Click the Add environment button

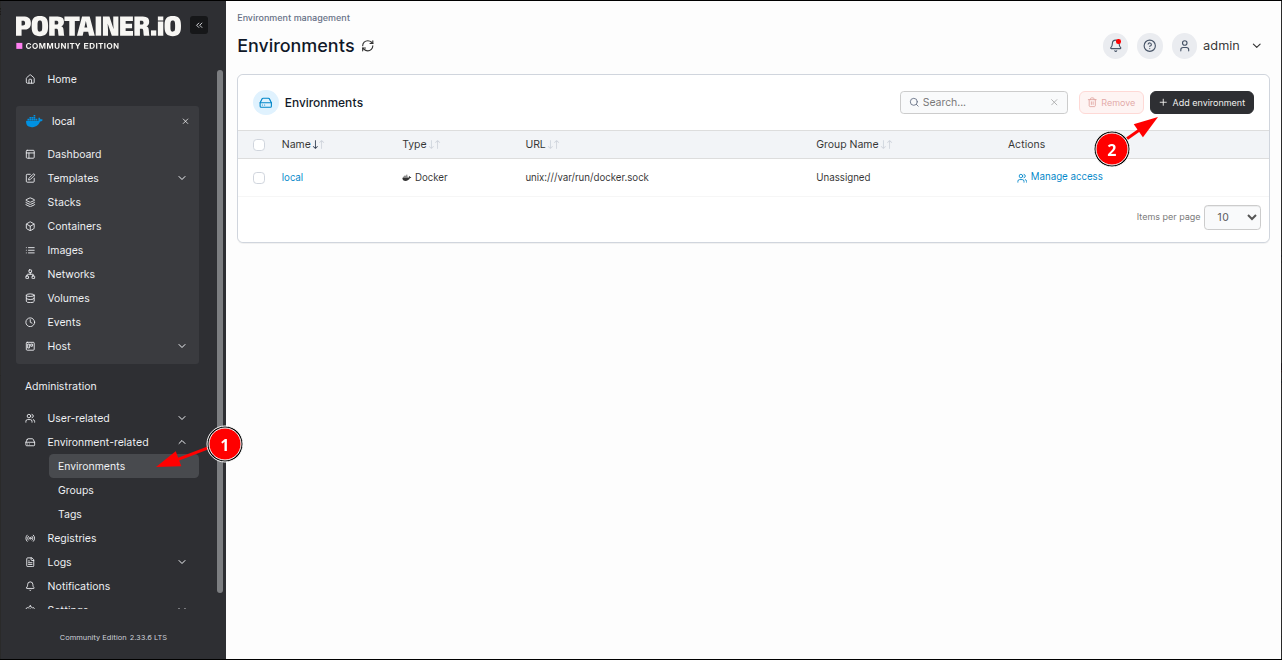(1201, 102)
